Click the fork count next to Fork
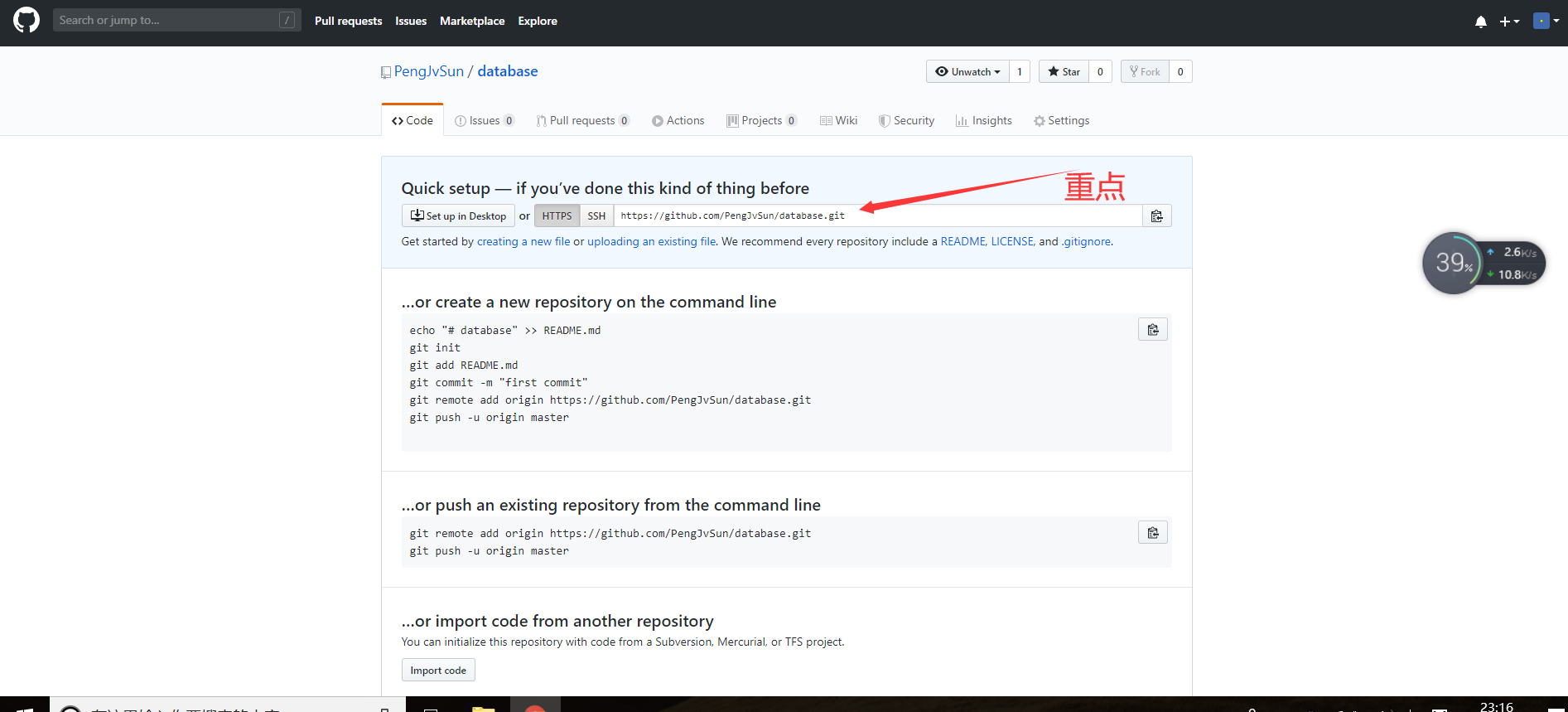Screen dimensions: 1568x712 pos(1180,71)
